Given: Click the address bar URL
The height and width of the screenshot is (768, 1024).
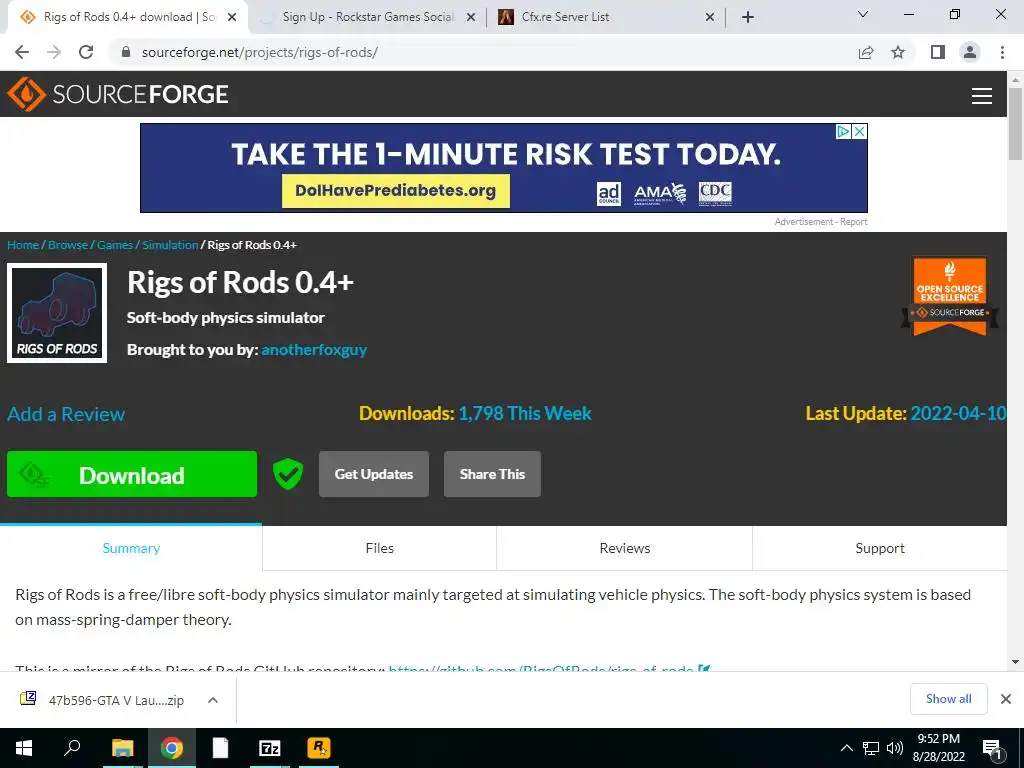Looking at the screenshot, I should click(x=260, y=52).
